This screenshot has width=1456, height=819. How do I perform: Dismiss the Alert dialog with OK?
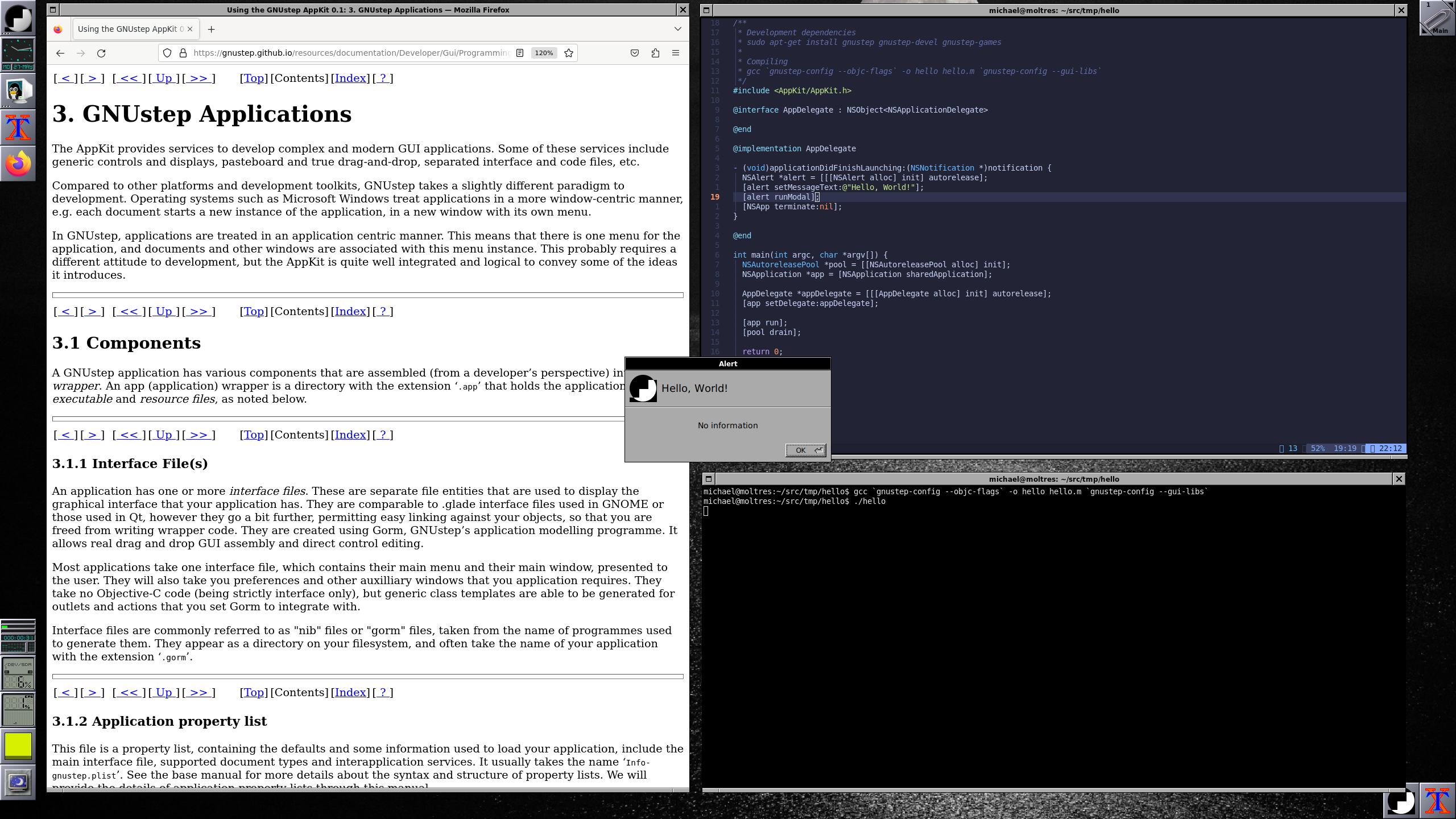pos(805,450)
